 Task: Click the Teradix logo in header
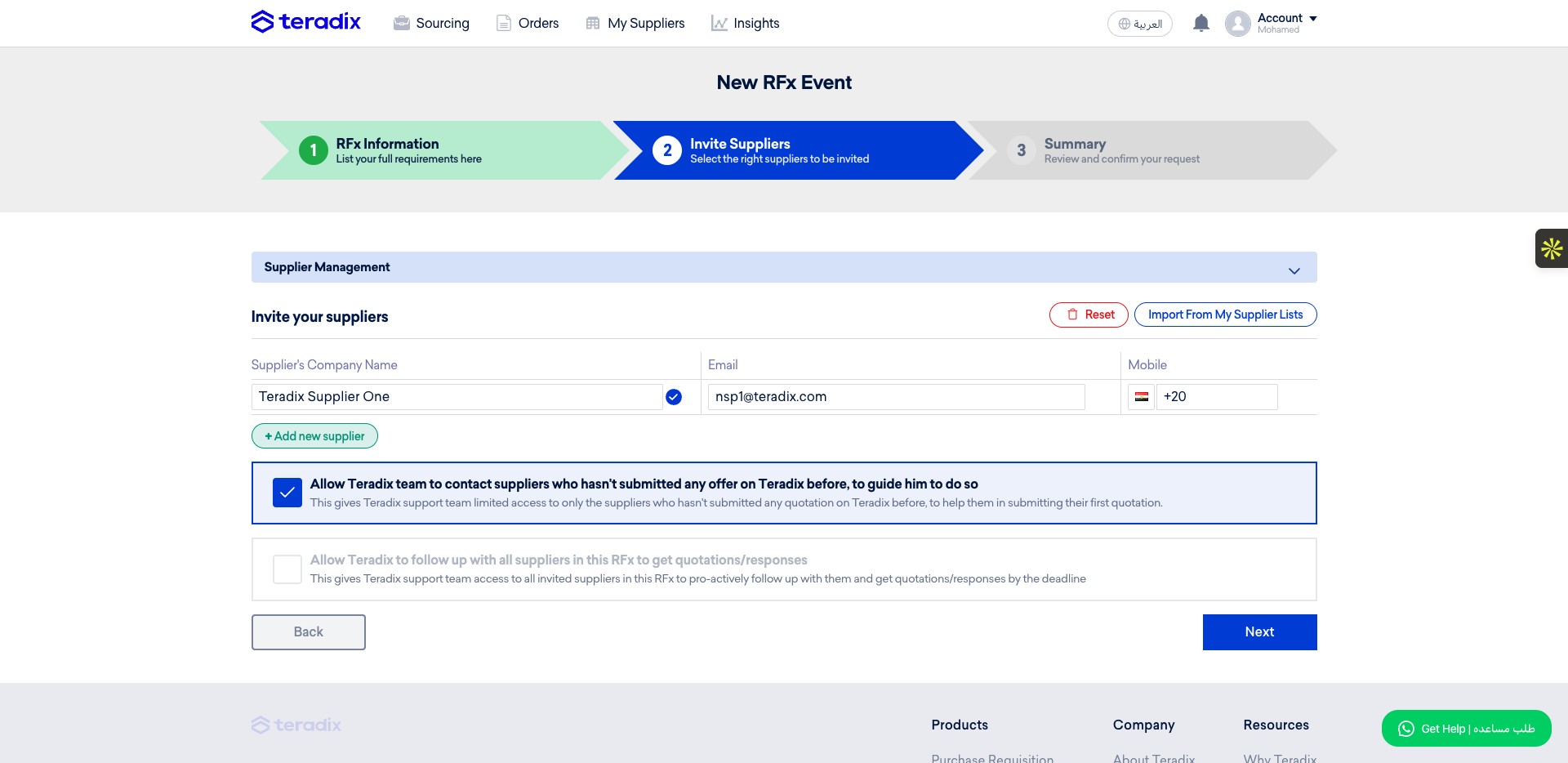(305, 22)
